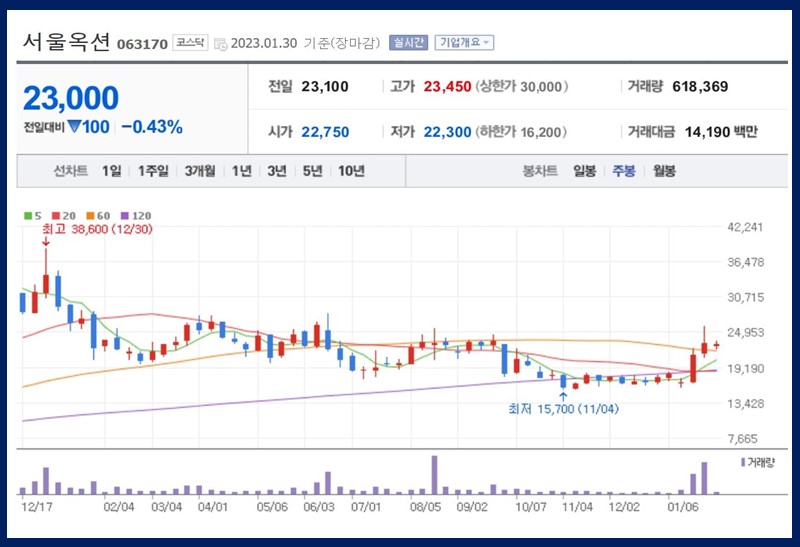Image resolution: width=800 pixels, height=547 pixels.
Task: Select the 1일 line chart tab
Action: pyautogui.click(x=112, y=171)
